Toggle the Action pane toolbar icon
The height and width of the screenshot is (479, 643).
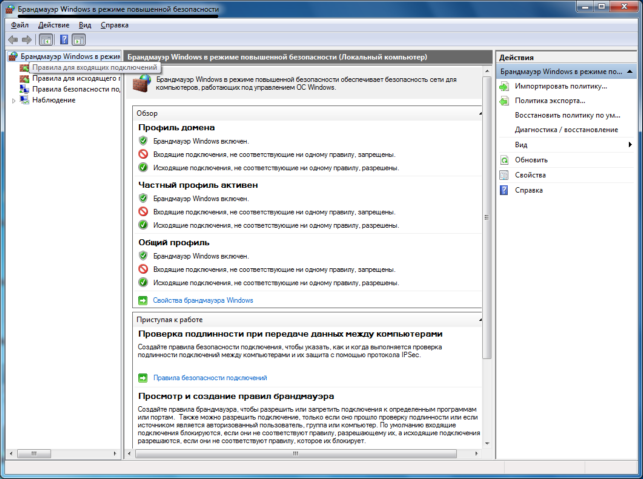[79, 40]
